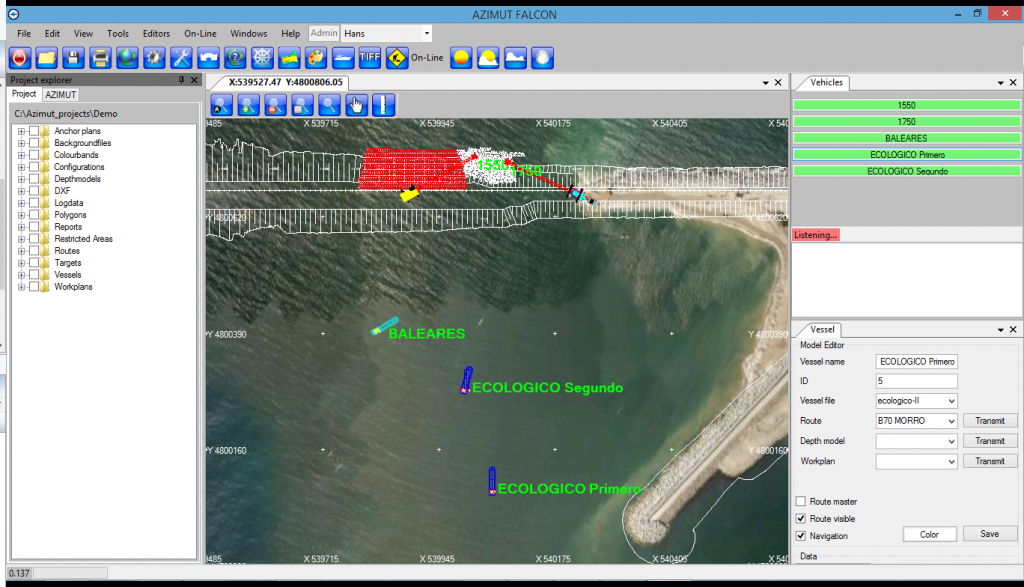The width and height of the screenshot is (1024, 587).
Task: Click the save floppy disk icon
Action: 73,57
